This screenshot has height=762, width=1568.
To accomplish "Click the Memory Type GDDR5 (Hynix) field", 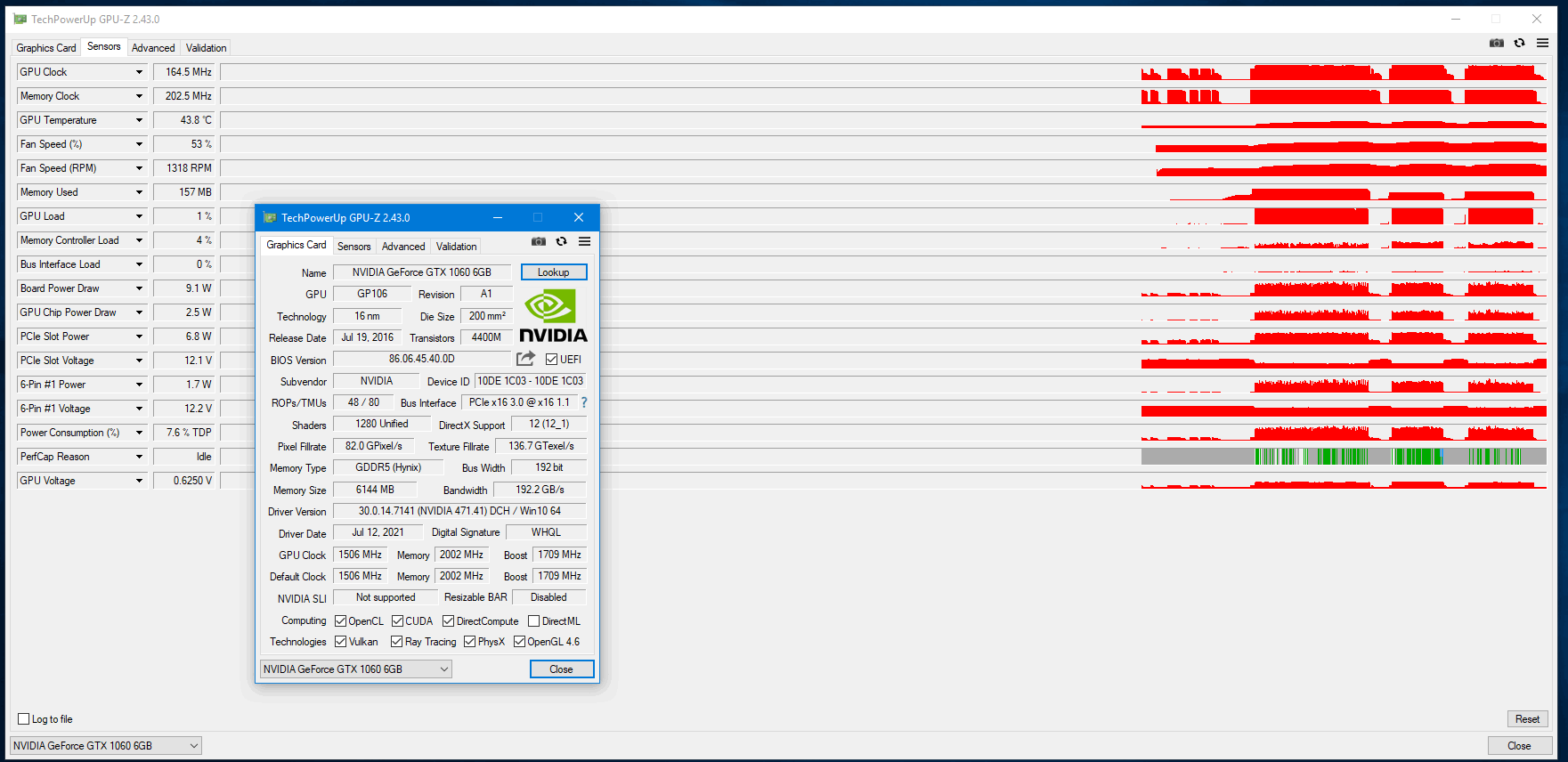I will [x=388, y=467].
